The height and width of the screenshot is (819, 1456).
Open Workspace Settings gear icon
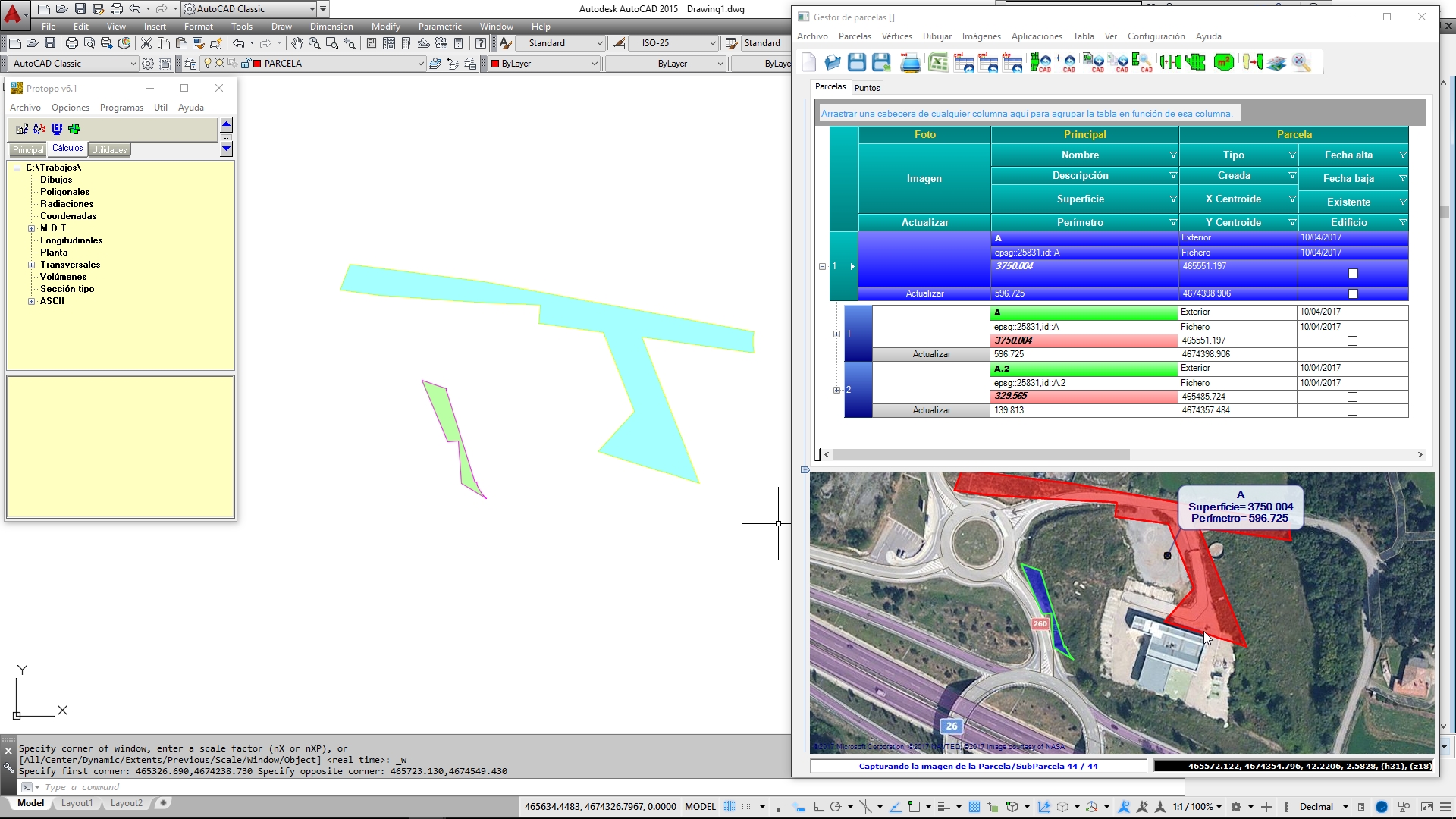148,64
